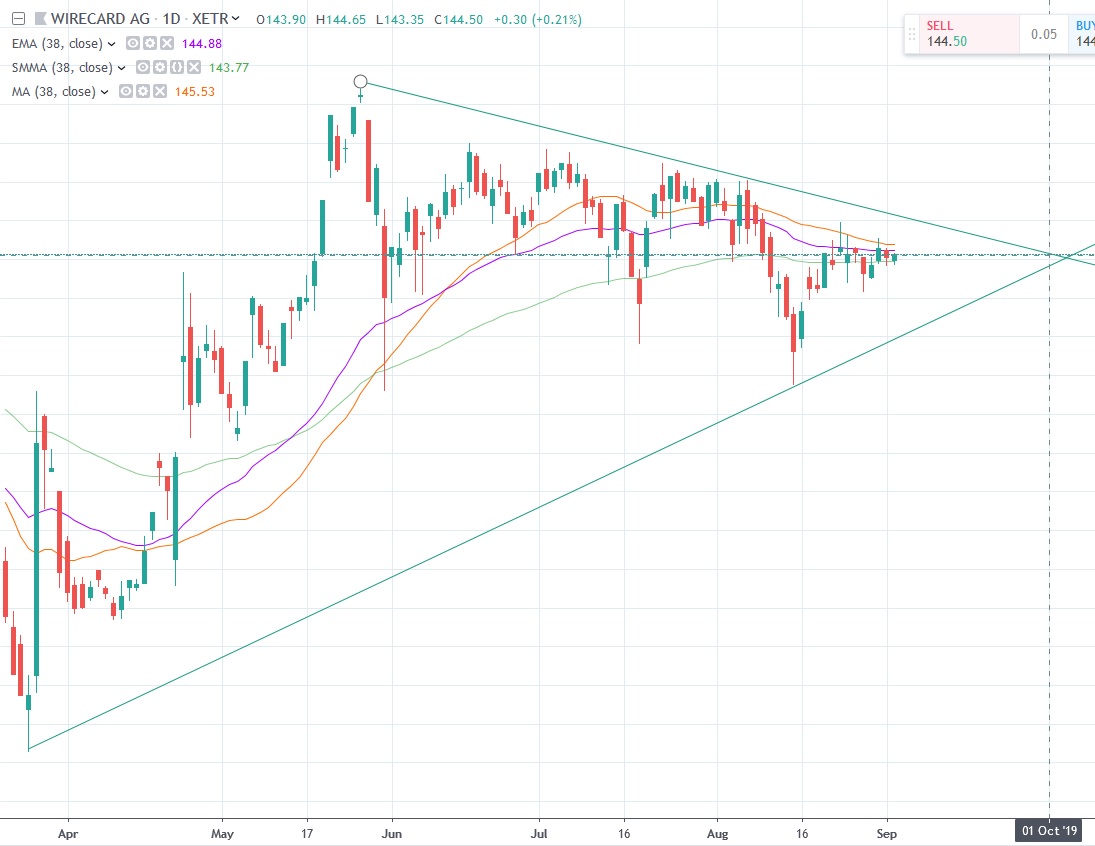Click the BUY order button
The image size is (1095, 846).
(x=1085, y=32)
